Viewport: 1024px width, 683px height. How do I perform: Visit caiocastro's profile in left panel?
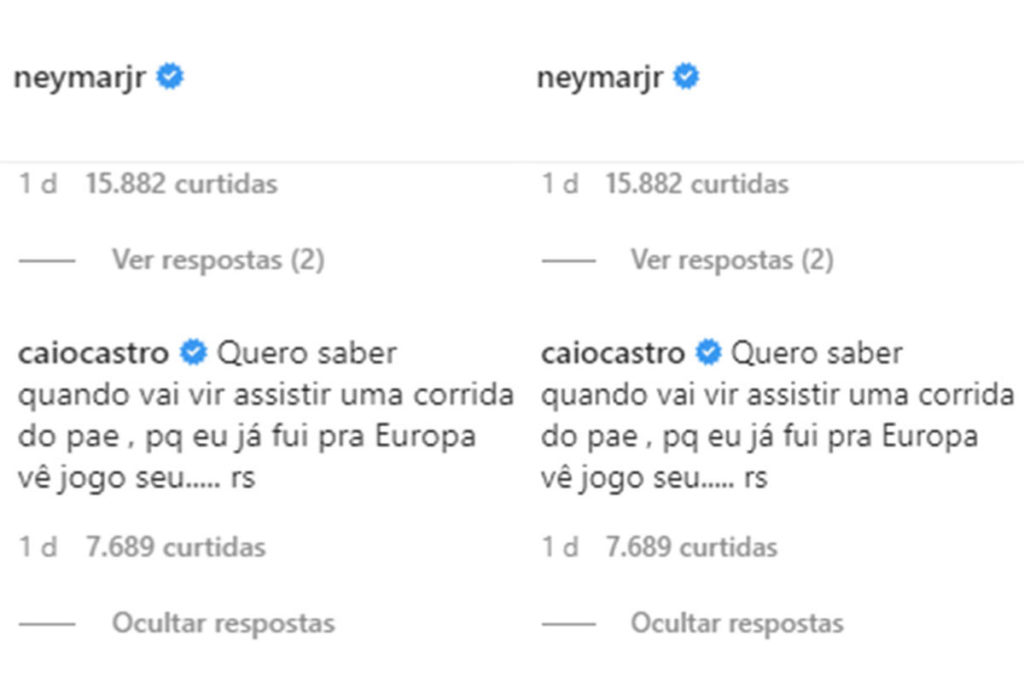click(96, 353)
